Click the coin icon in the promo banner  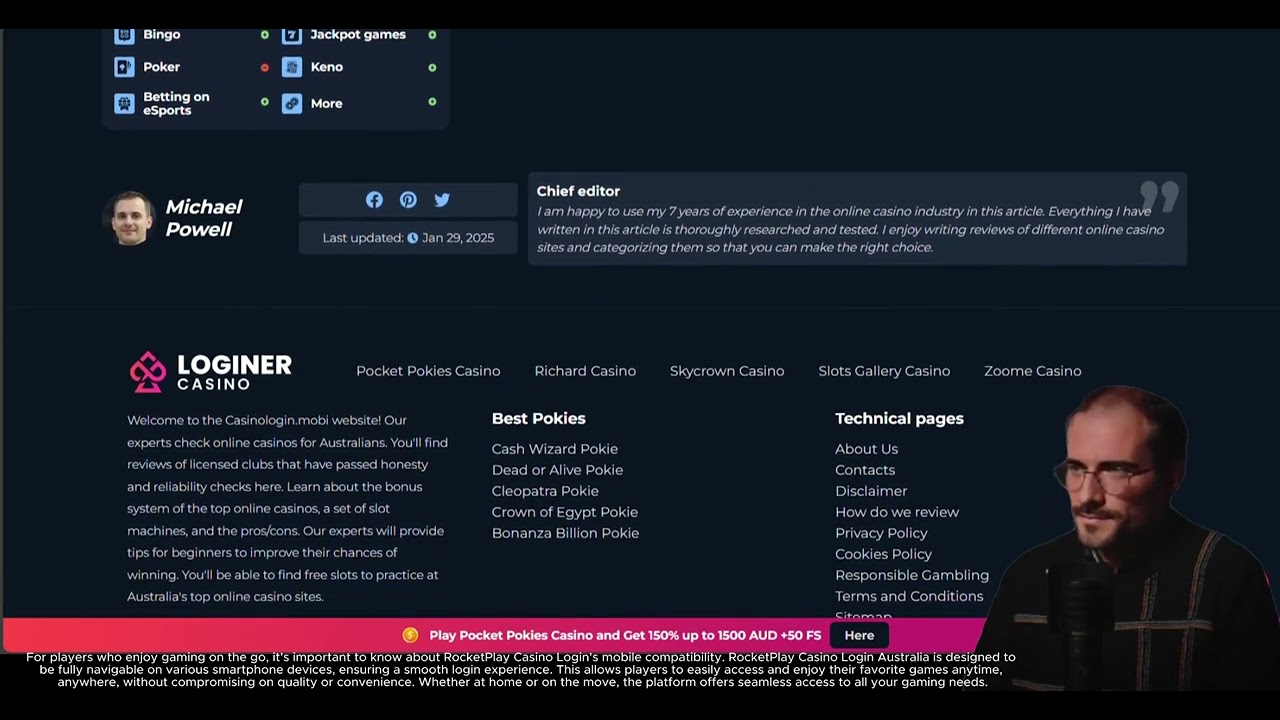pyautogui.click(x=410, y=635)
